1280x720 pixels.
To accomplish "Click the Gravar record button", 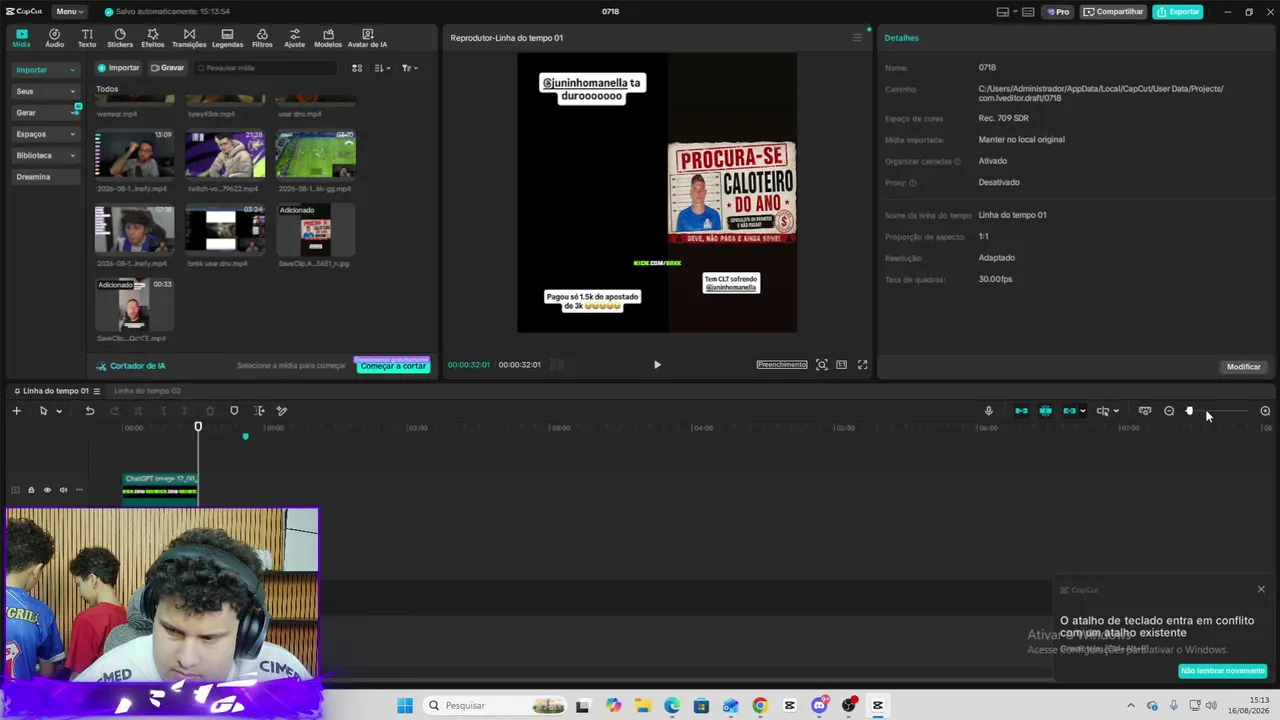I will (x=168, y=68).
